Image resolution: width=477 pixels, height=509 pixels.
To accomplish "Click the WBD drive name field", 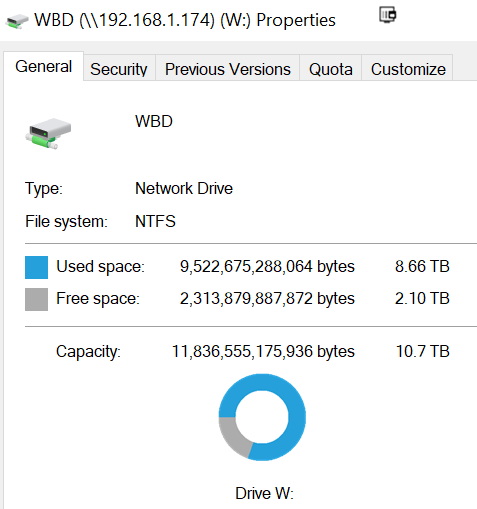I will click(154, 121).
